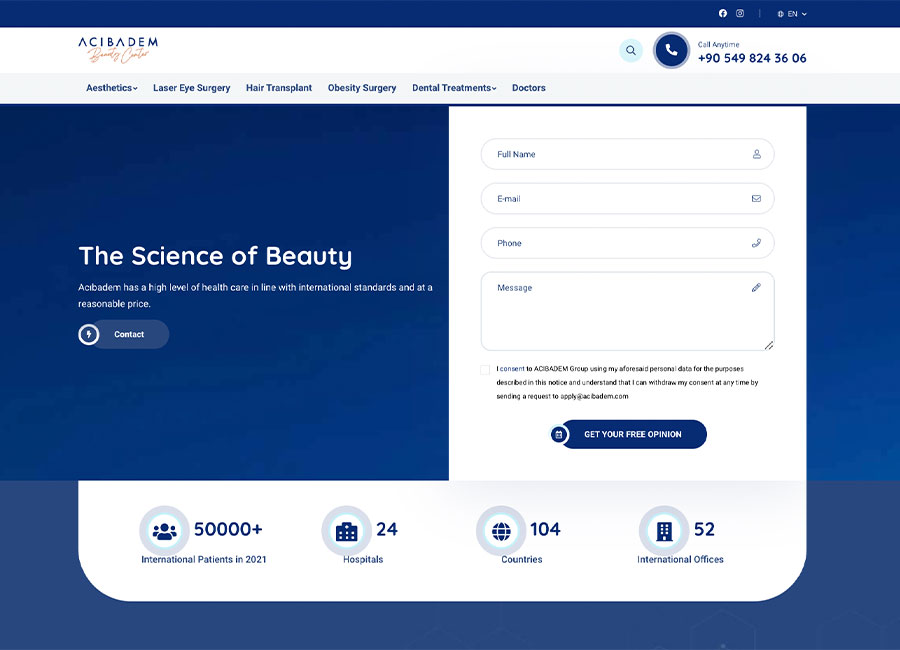
Task: Click the calendar icon on the opinion button
Action: click(x=558, y=435)
